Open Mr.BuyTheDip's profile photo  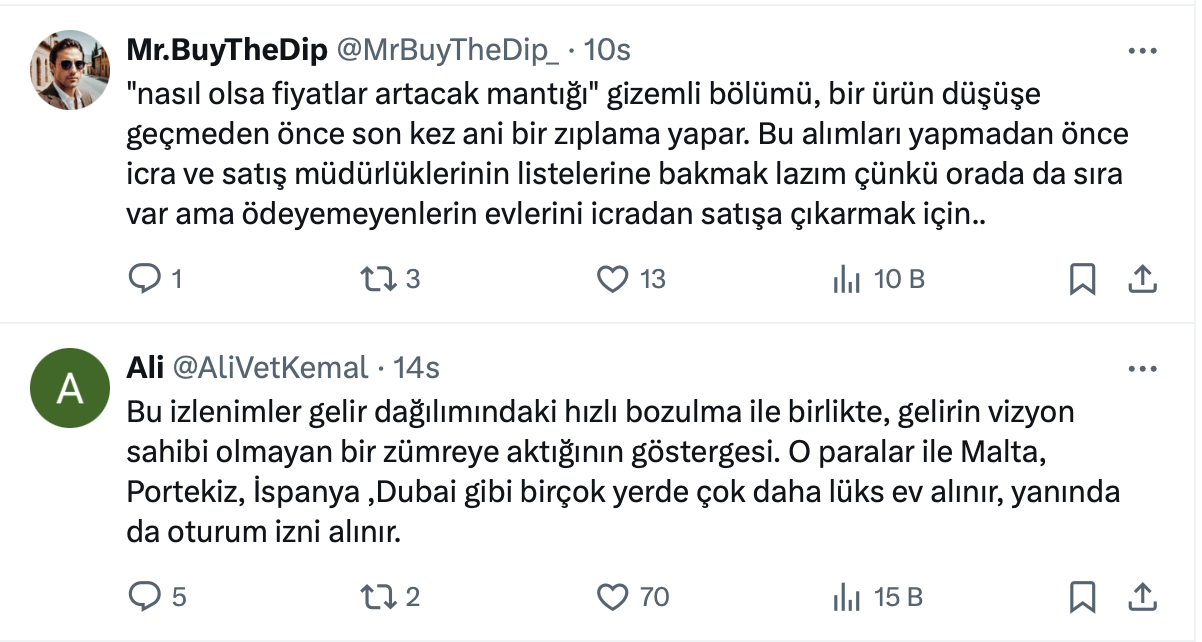click(x=70, y=69)
